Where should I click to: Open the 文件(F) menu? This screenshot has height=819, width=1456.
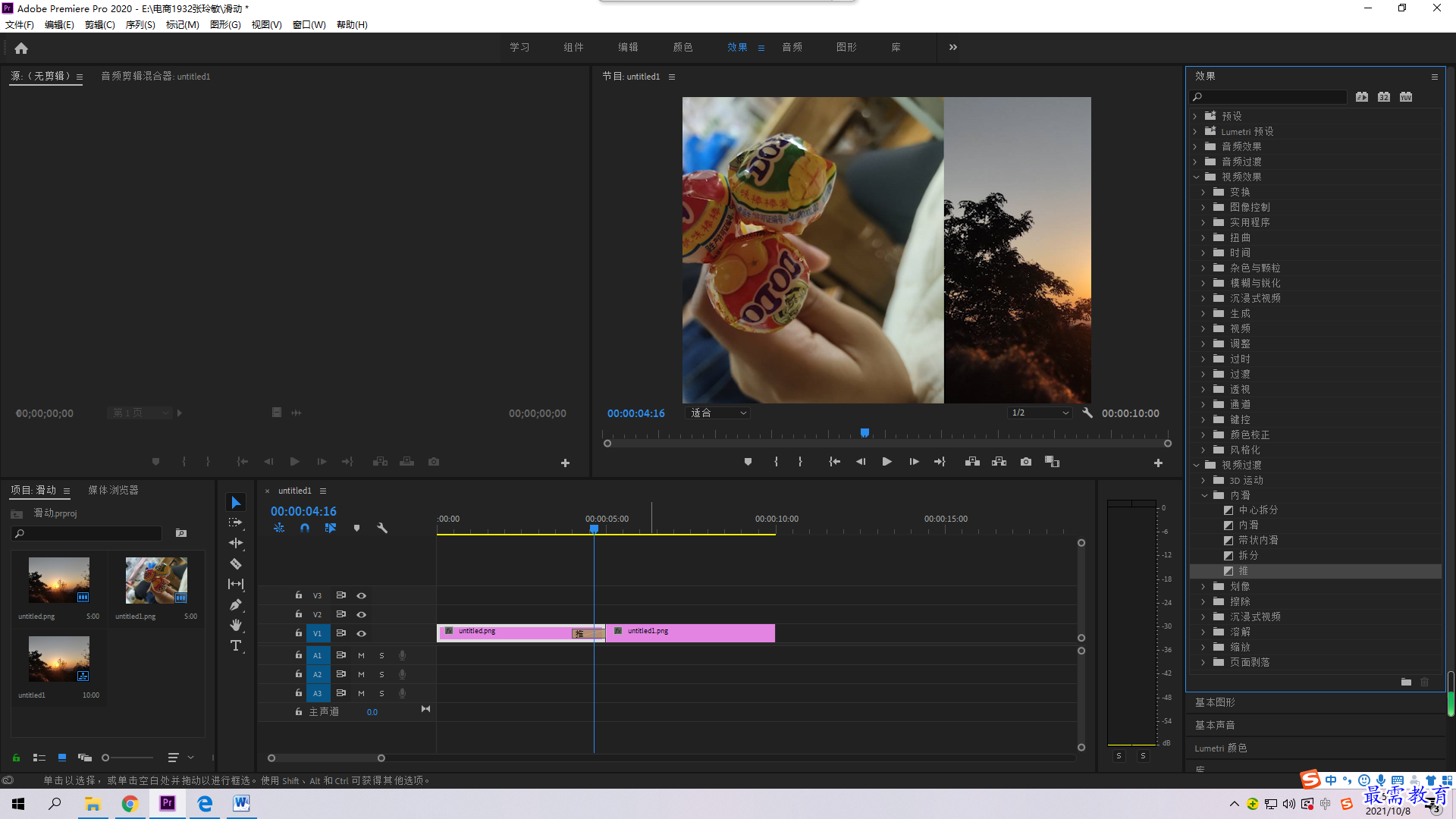(x=20, y=25)
